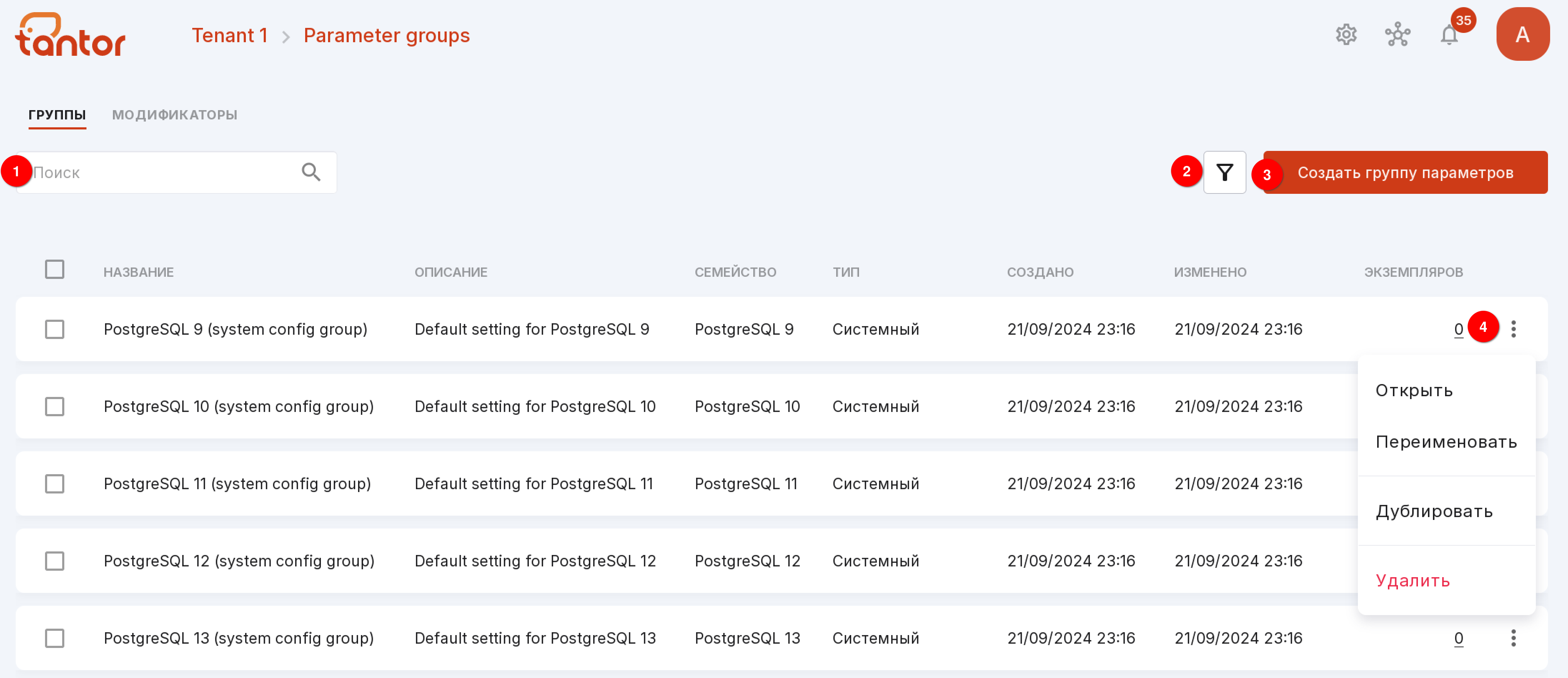
Task: Click PostgreSQL 10 (system config group) name
Action: coord(239,406)
